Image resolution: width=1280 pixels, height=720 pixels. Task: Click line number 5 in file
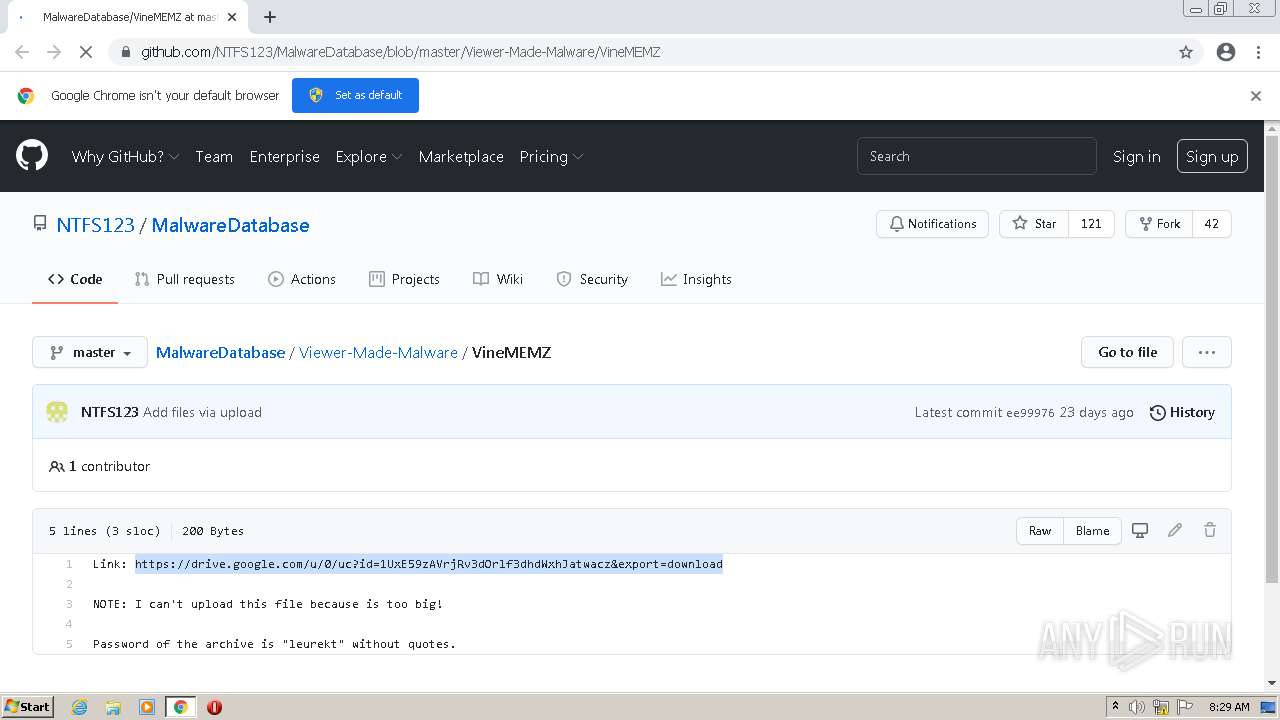point(69,644)
